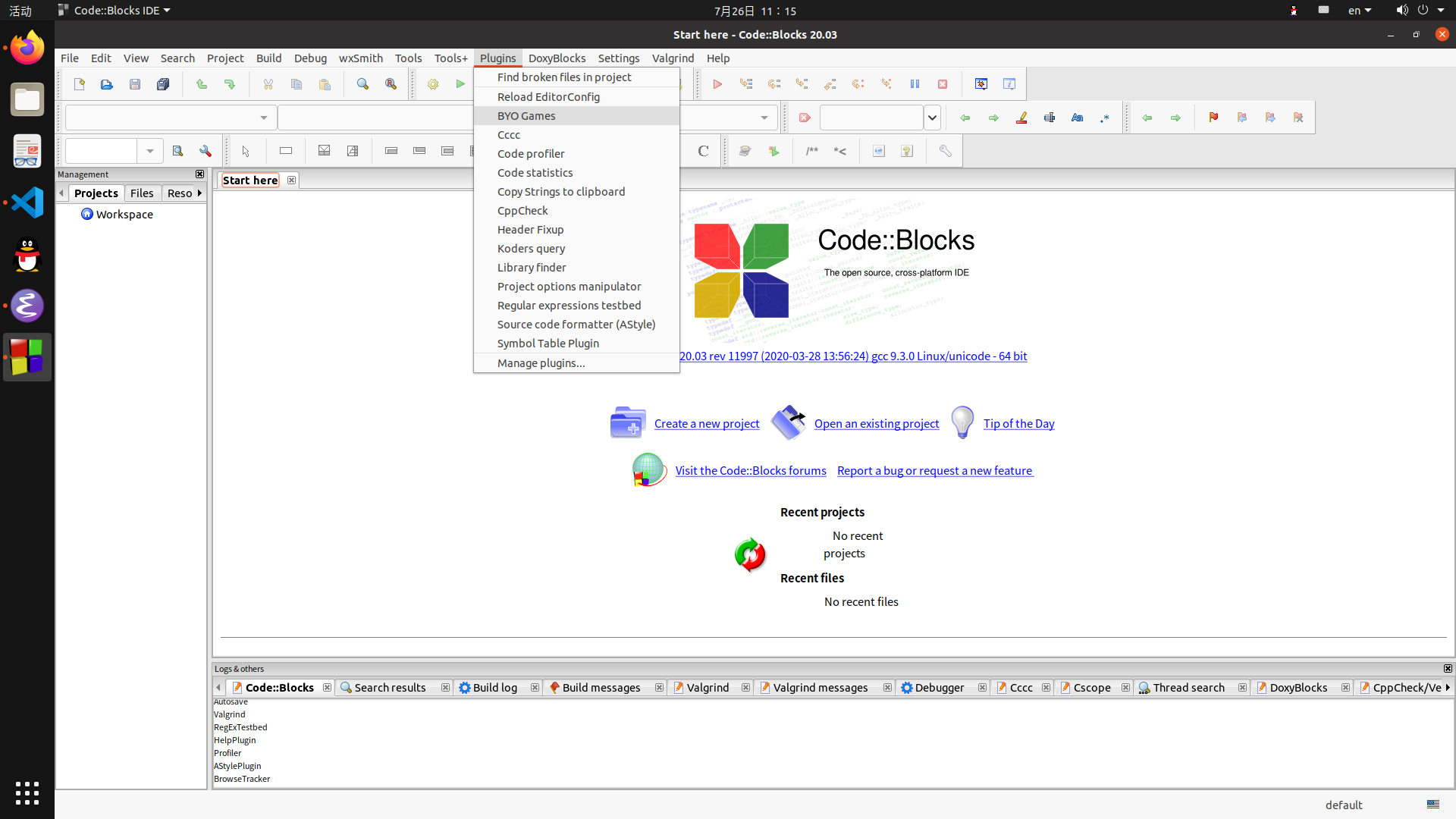The width and height of the screenshot is (1456, 819).
Task: Click the Find magnifier toolbar icon
Action: pyautogui.click(x=362, y=84)
